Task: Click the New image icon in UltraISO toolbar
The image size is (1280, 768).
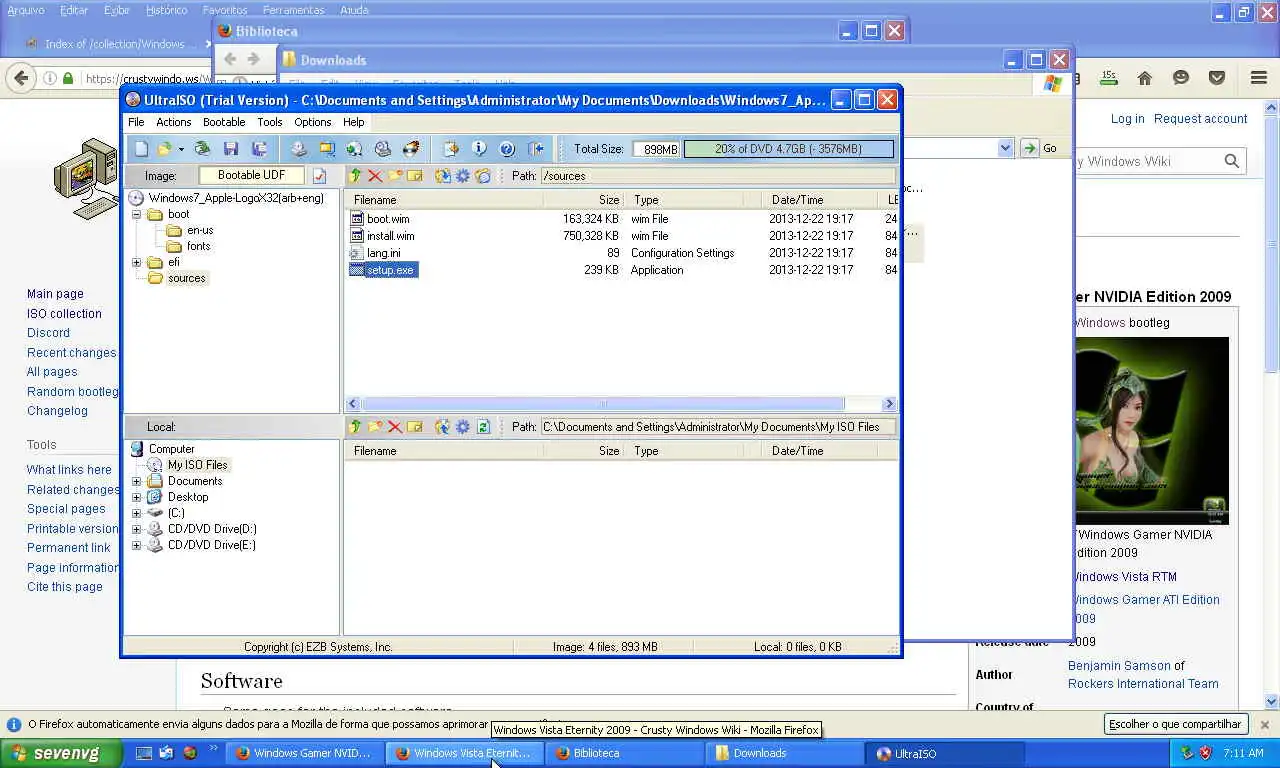Action: tap(141, 149)
